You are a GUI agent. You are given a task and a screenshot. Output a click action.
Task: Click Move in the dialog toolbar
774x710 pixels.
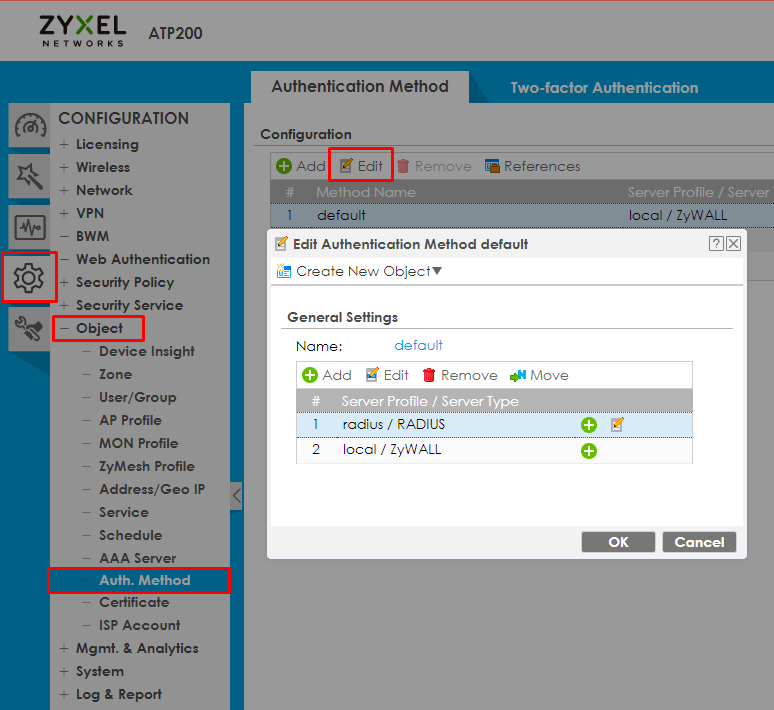click(539, 376)
